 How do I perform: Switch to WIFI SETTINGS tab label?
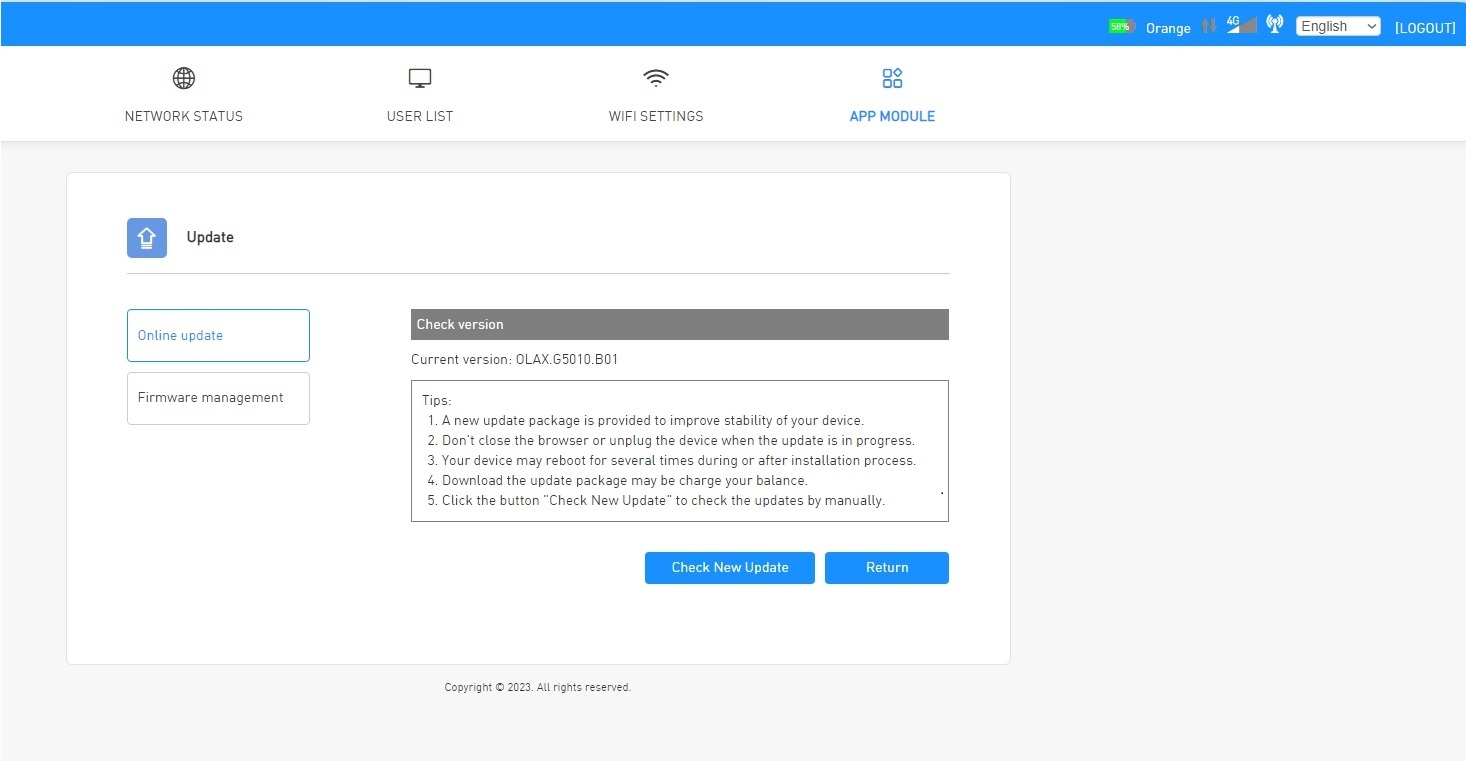(656, 116)
